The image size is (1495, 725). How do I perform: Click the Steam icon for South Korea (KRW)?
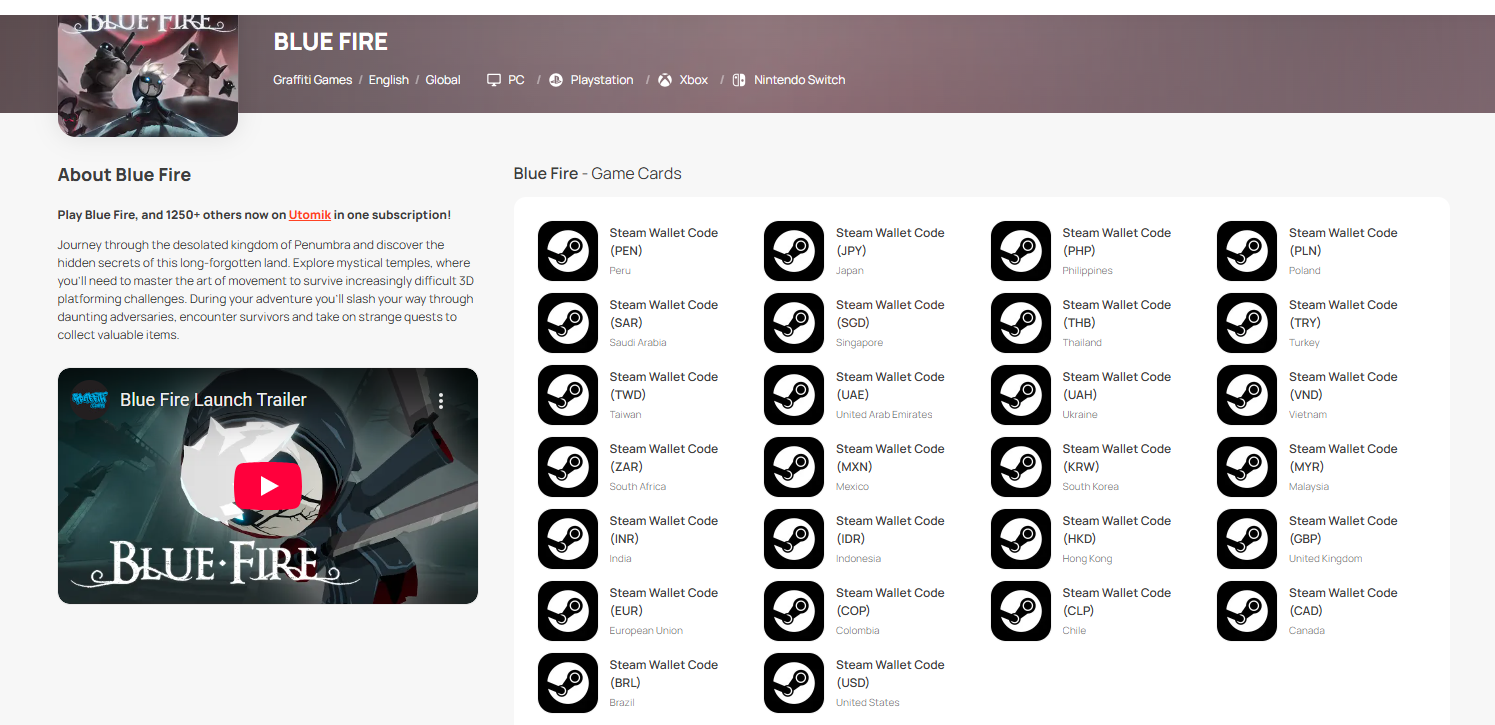1021,467
